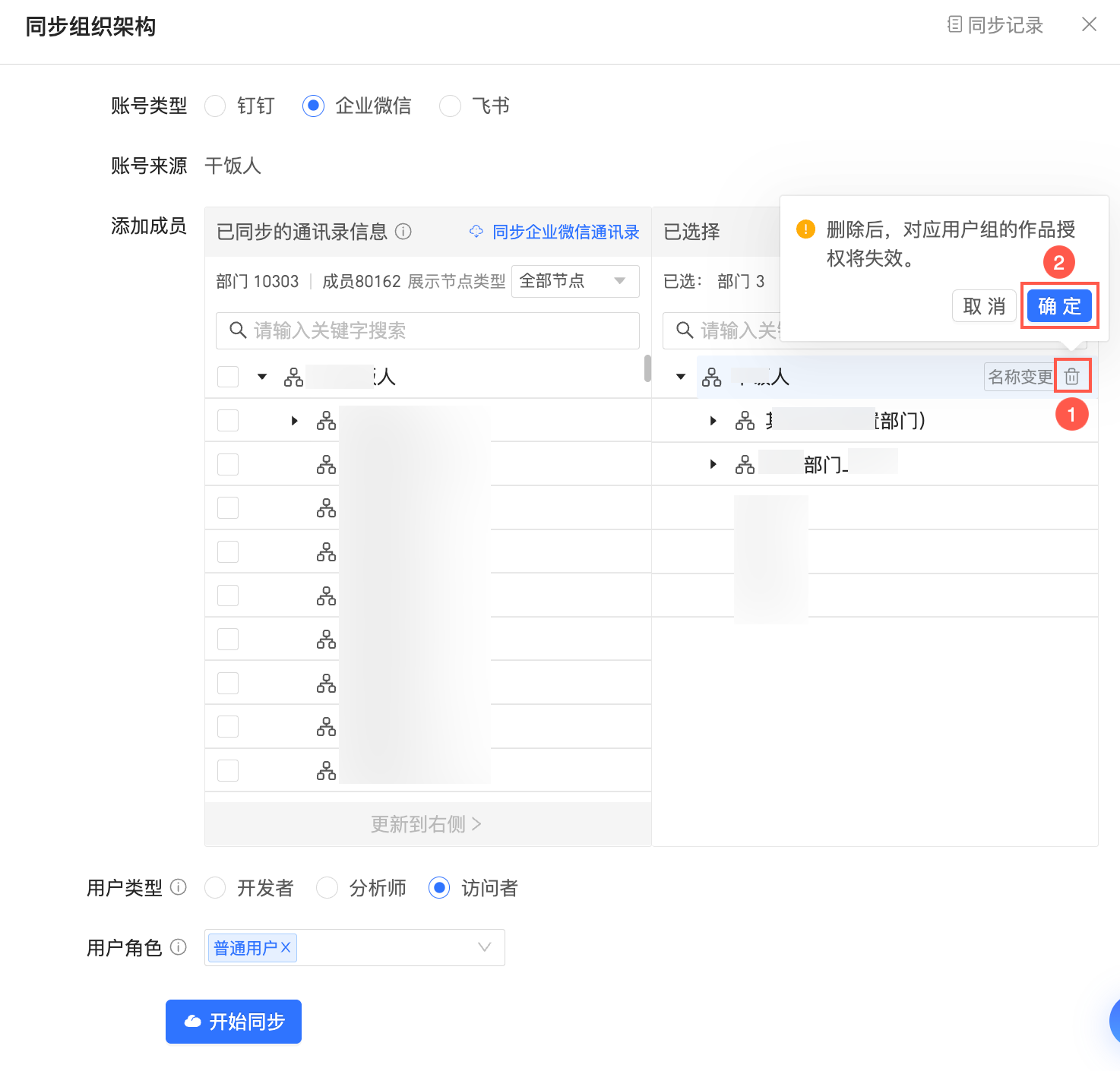
Task: Click the 已选: 部门 3 summary text
Action: (x=714, y=281)
